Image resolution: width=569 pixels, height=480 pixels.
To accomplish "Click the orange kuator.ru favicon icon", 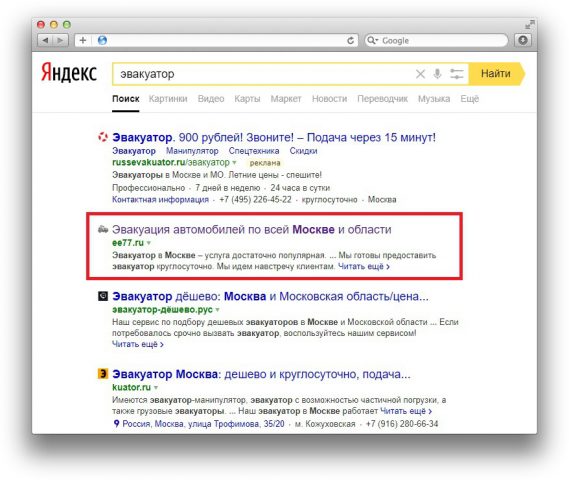I will point(103,374).
